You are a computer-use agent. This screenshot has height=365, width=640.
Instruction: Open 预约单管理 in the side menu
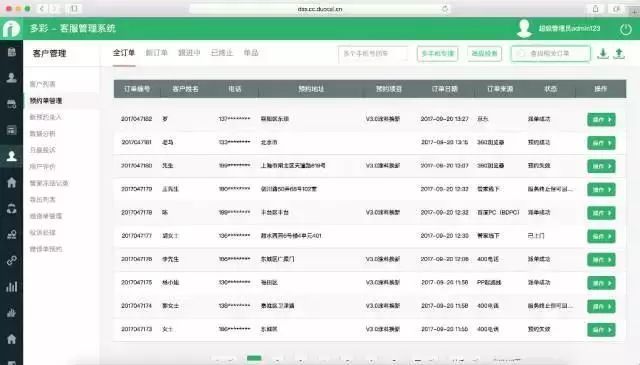(x=46, y=100)
